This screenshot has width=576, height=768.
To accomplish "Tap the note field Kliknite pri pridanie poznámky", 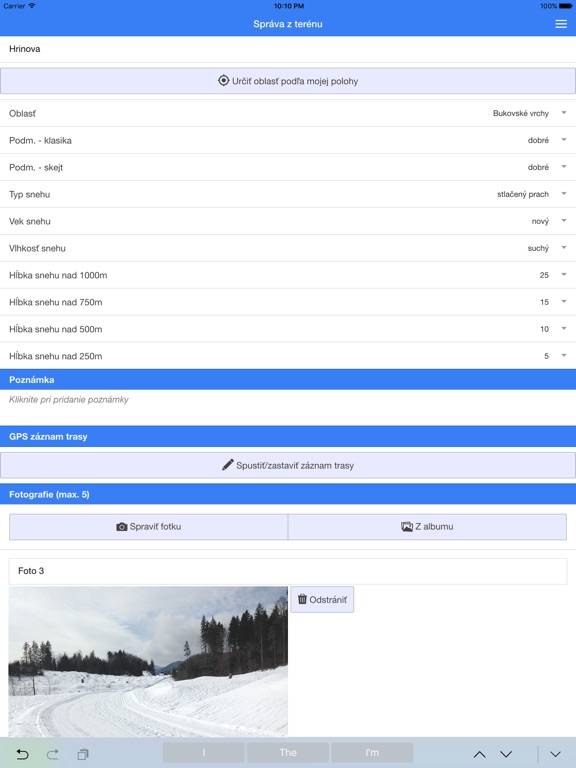I will click(x=288, y=407).
